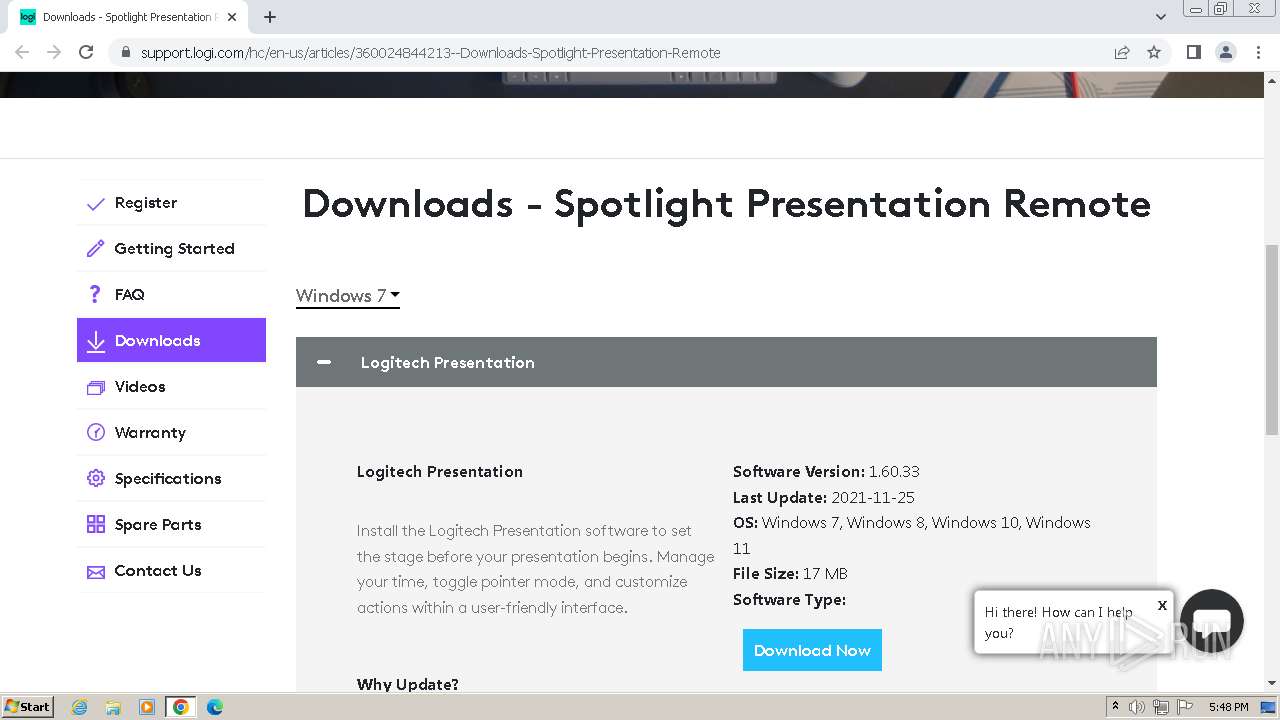The height and width of the screenshot is (720, 1280).
Task: Click the 'File Size: 17 MB' text
Action: tap(790, 574)
